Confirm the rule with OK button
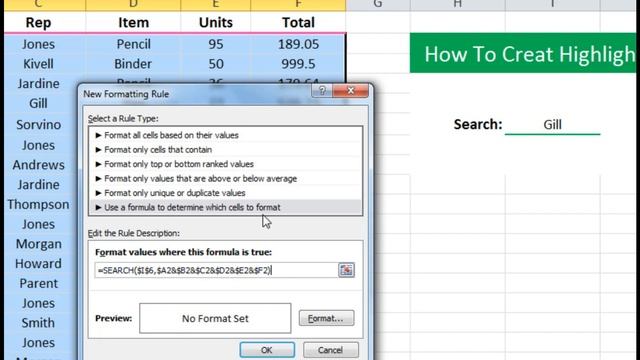Screen dimensions: 640x360 point(267,350)
